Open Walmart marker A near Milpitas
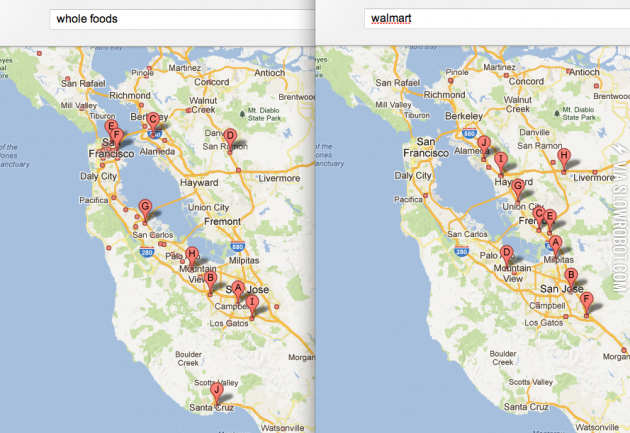The height and width of the screenshot is (433, 630). (555, 242)
